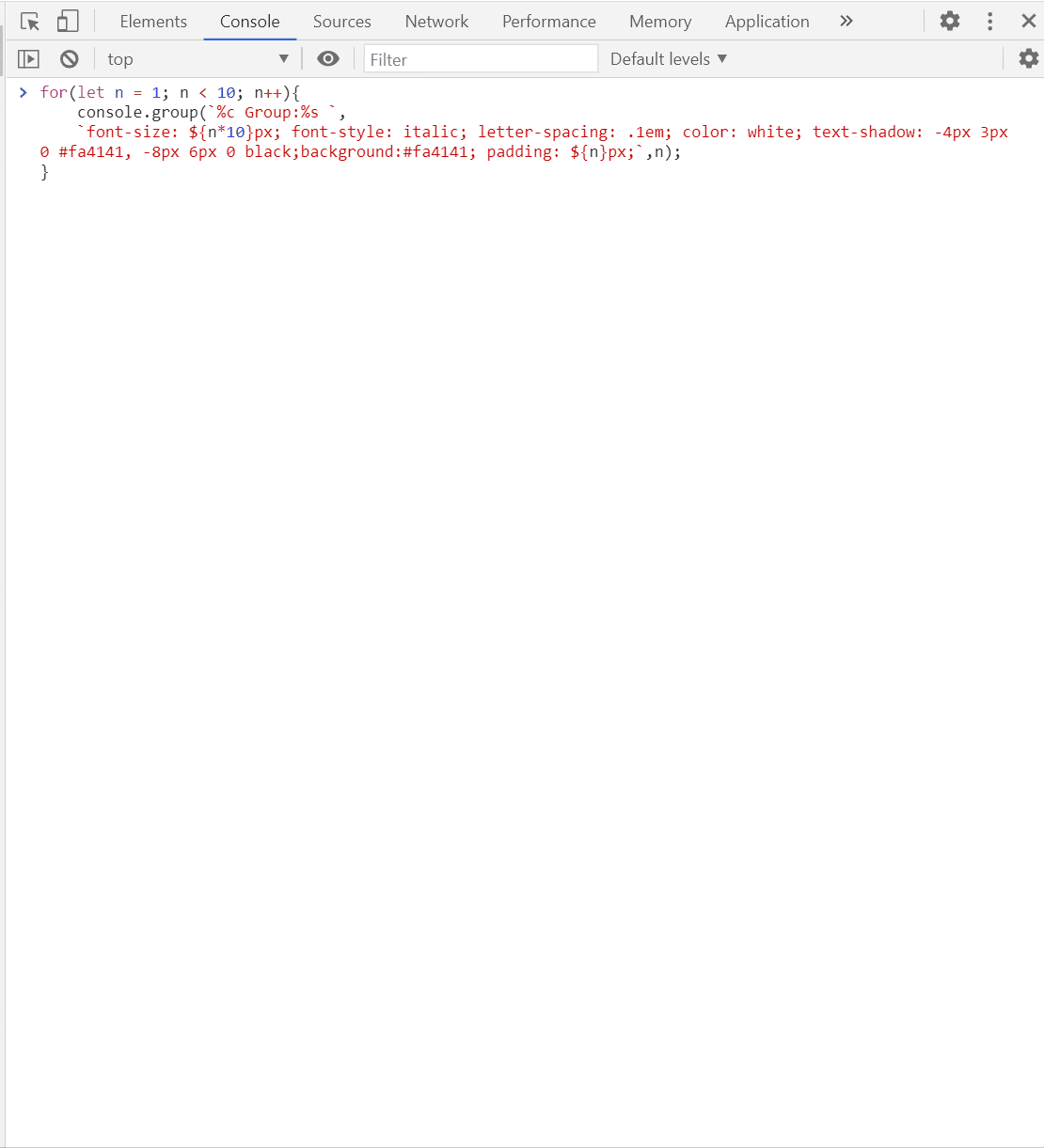The width and height of the screenshot is (1044, 1148).
Task: Open the Network tab
Action: (436, 21)
